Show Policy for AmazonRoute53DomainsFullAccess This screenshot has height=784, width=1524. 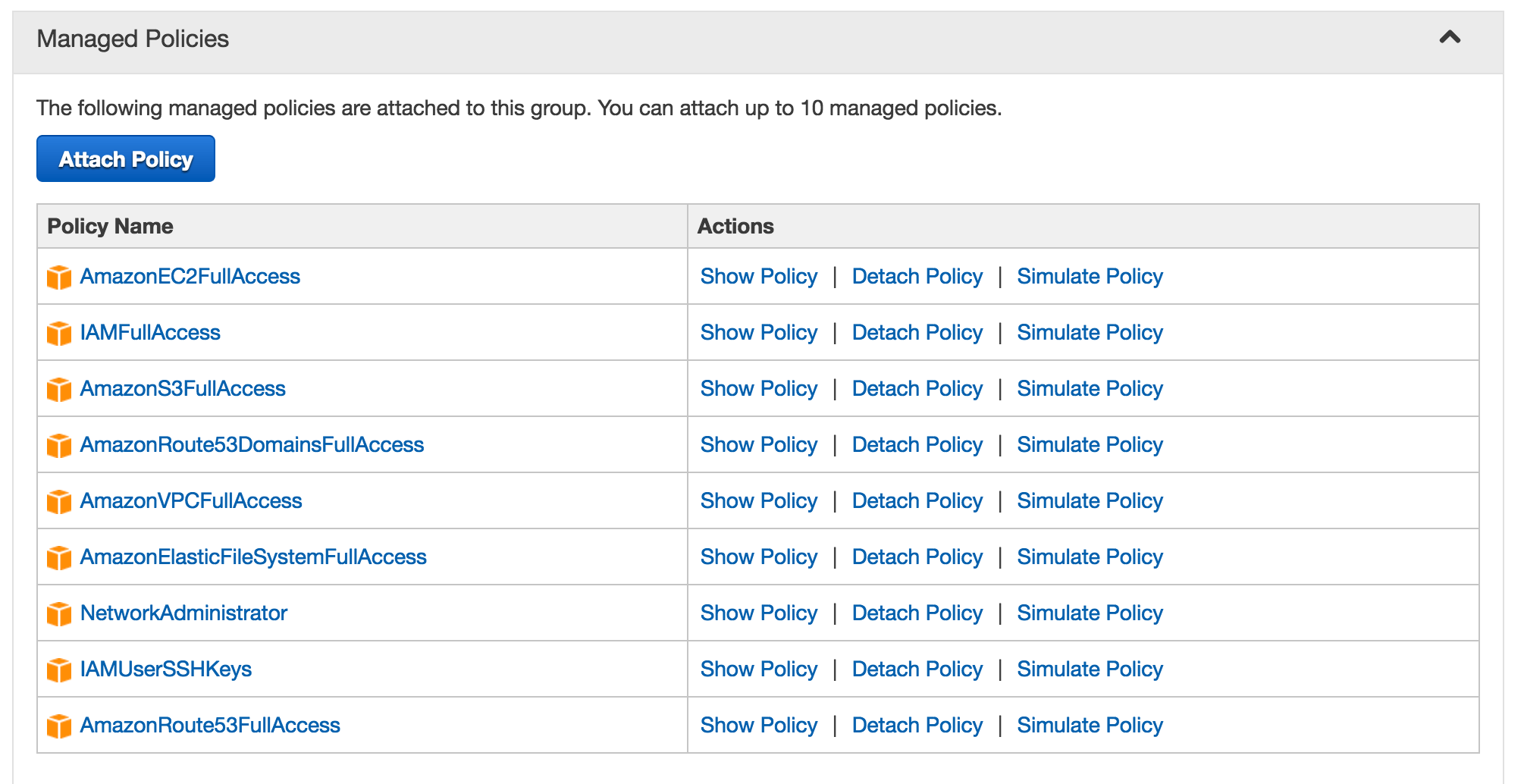[x=759, y=444]
